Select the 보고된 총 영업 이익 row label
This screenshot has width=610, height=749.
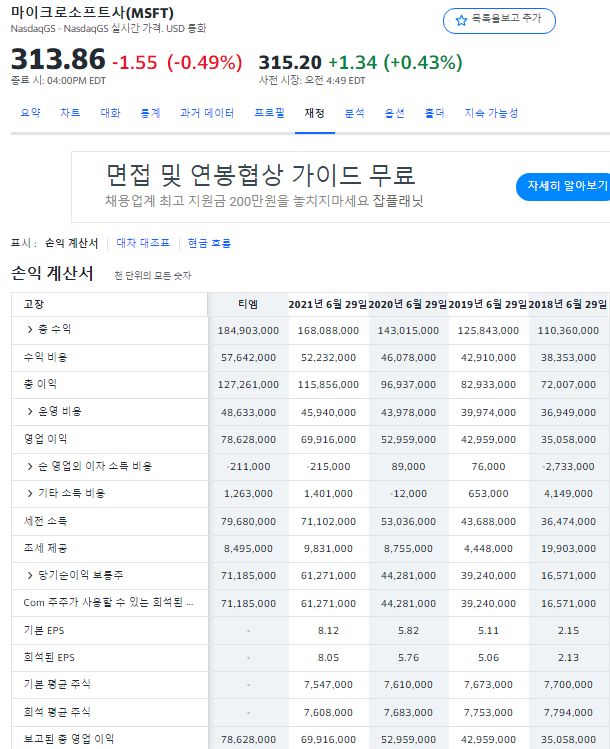[69, 739]
